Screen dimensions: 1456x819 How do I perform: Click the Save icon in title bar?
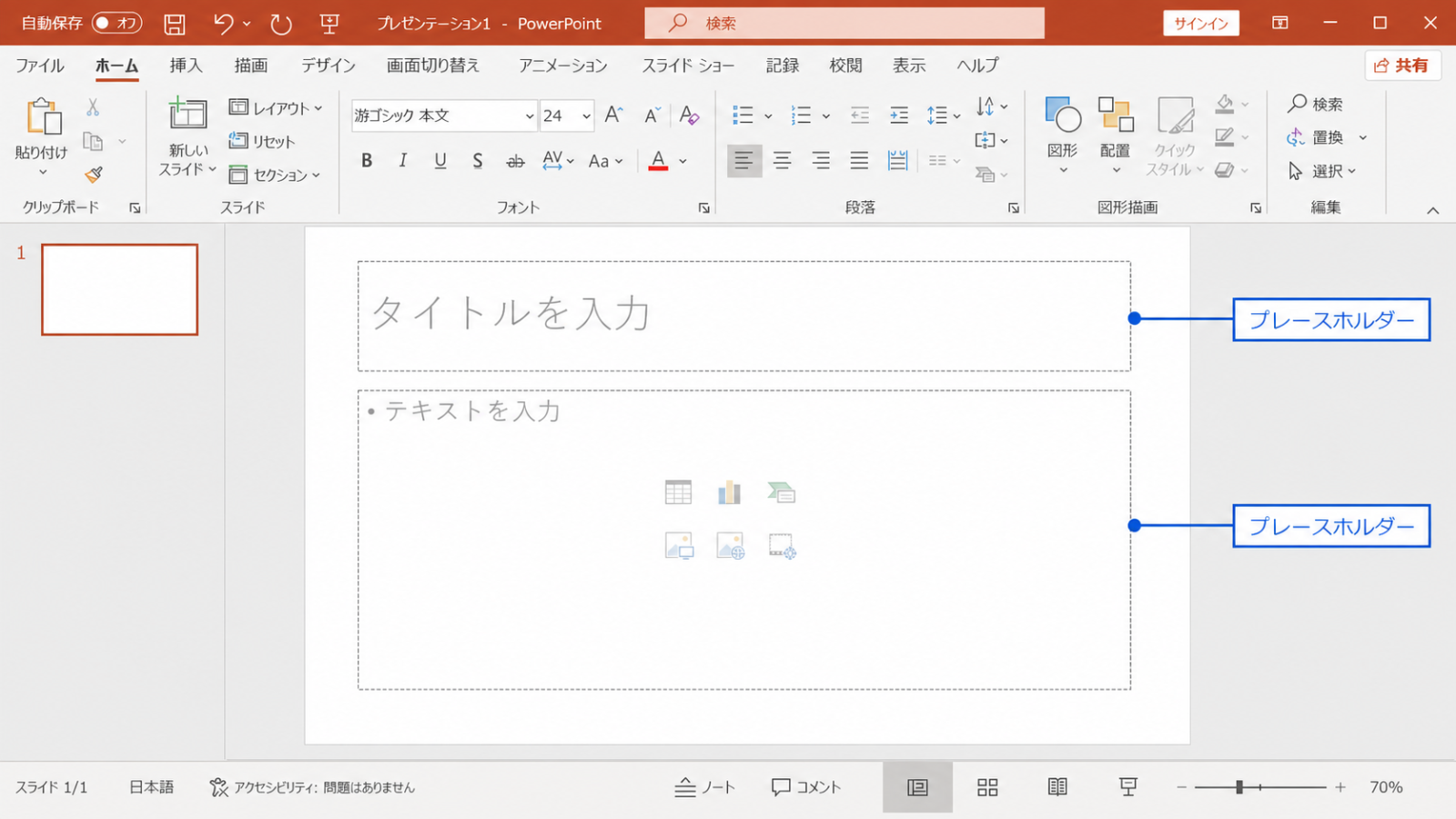click(x=175, y=25)
